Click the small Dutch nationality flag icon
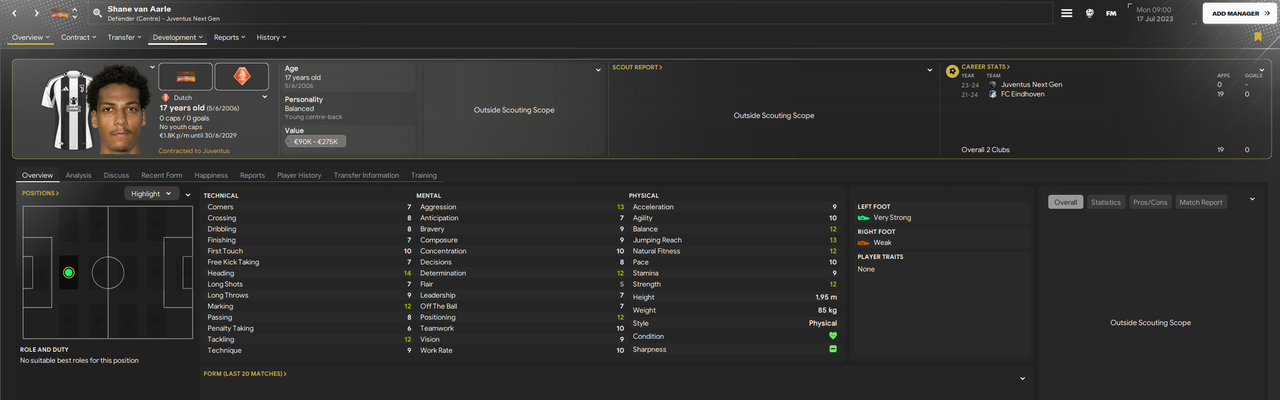 tap(165, 98)
